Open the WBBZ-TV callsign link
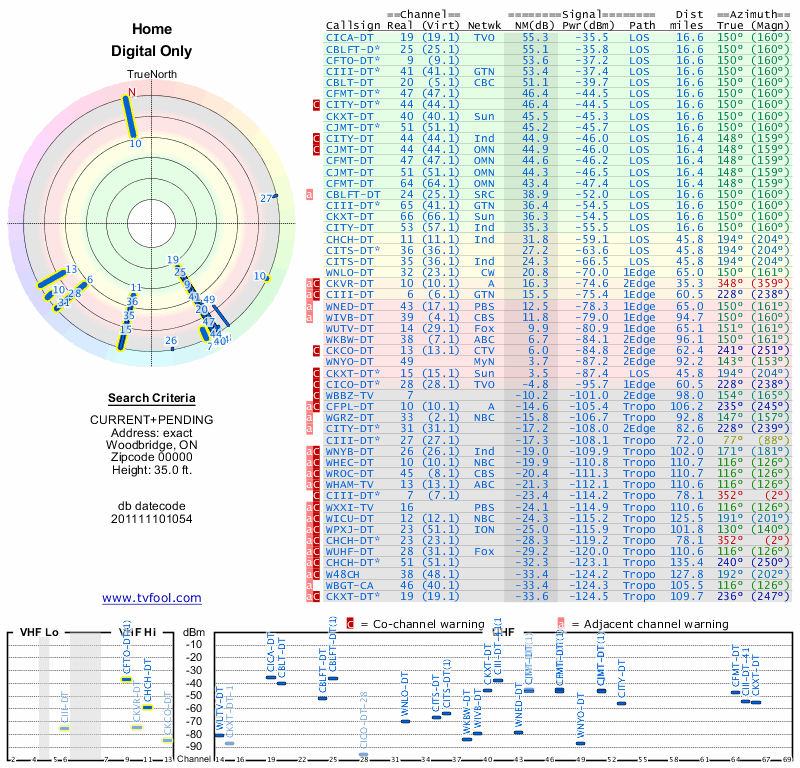This screenshot has width=800, height=768. click(349, 395)
